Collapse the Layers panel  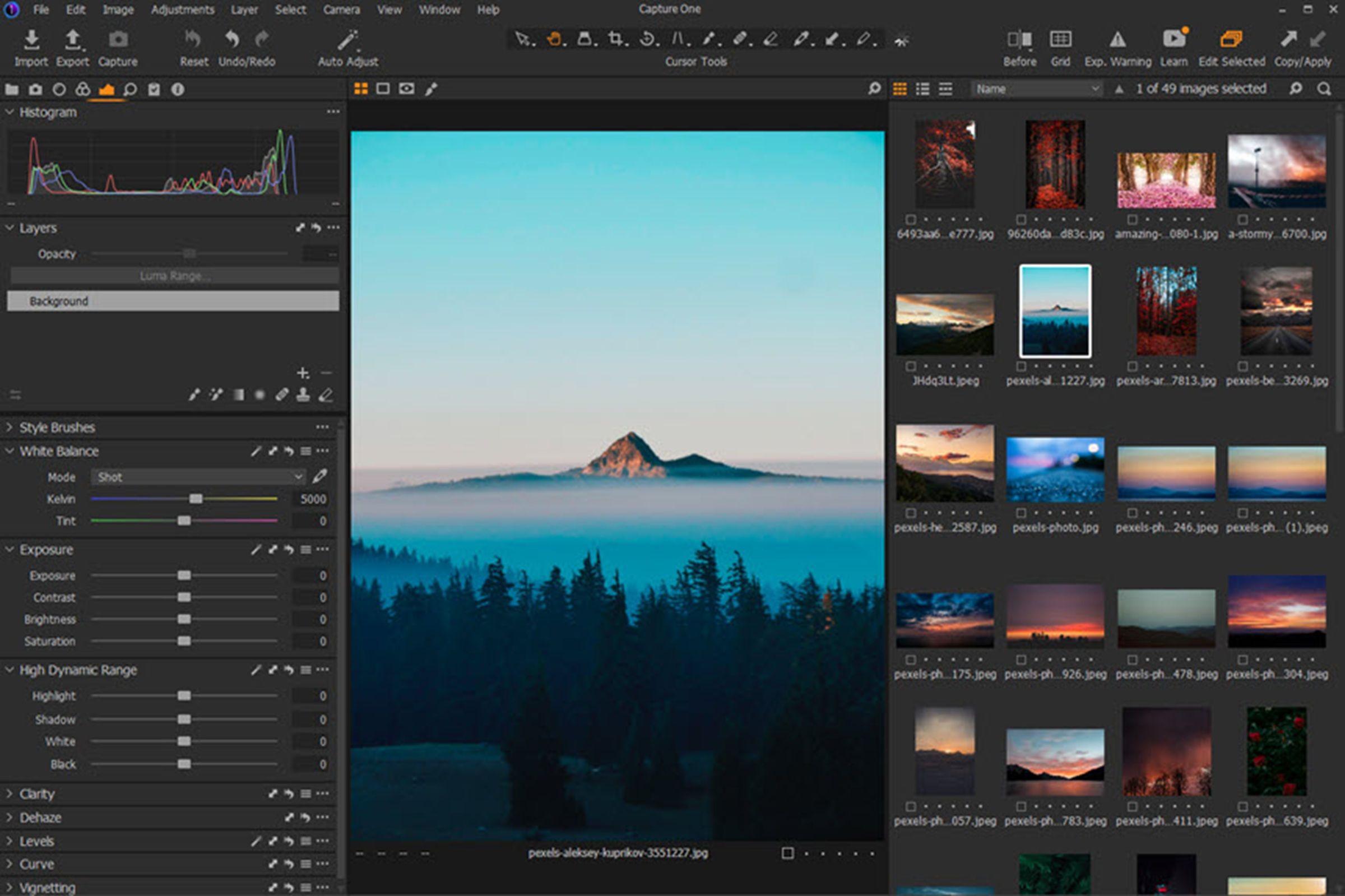coord(10,228)
